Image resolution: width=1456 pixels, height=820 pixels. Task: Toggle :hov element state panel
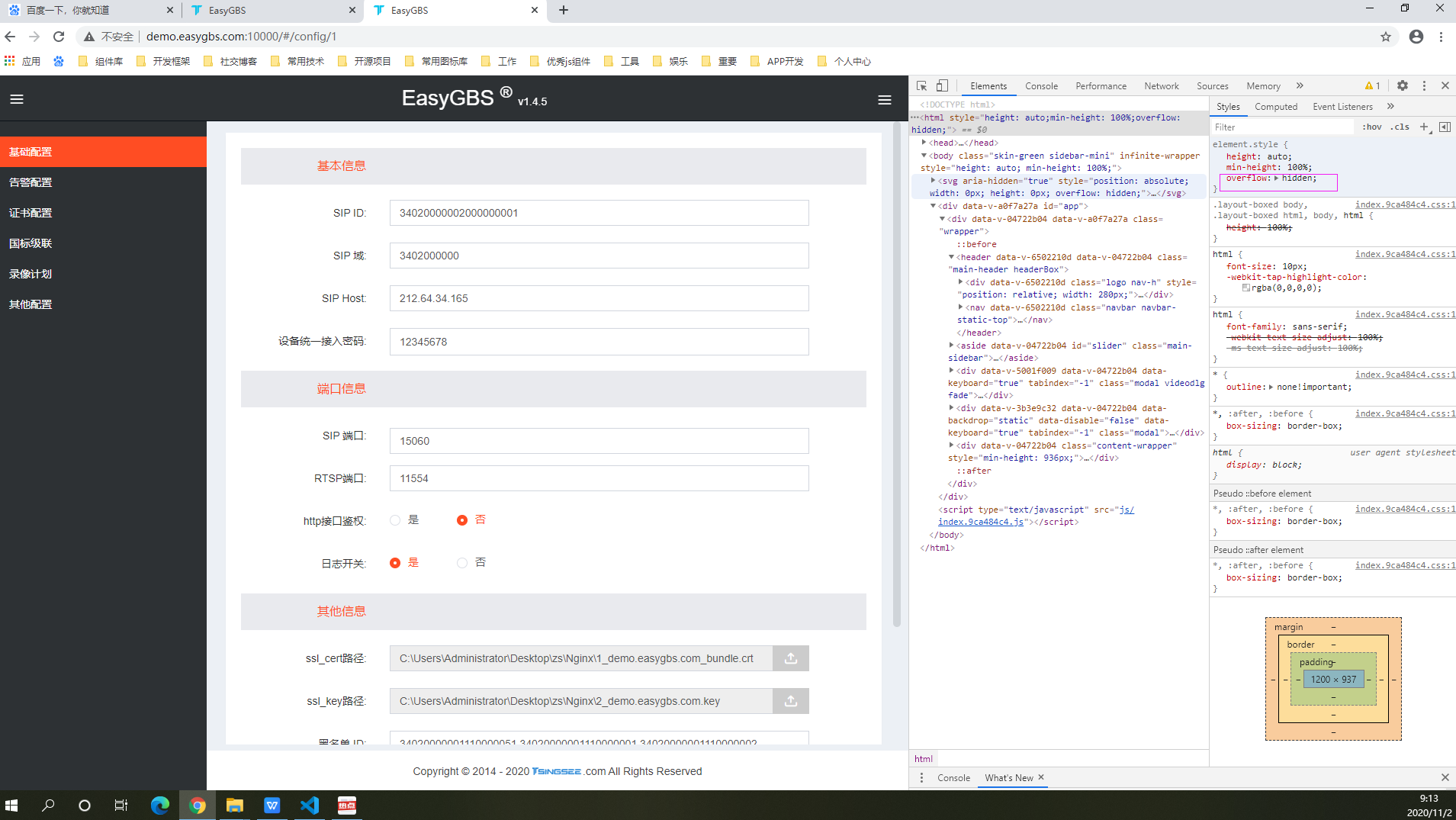coord(1372,127)
